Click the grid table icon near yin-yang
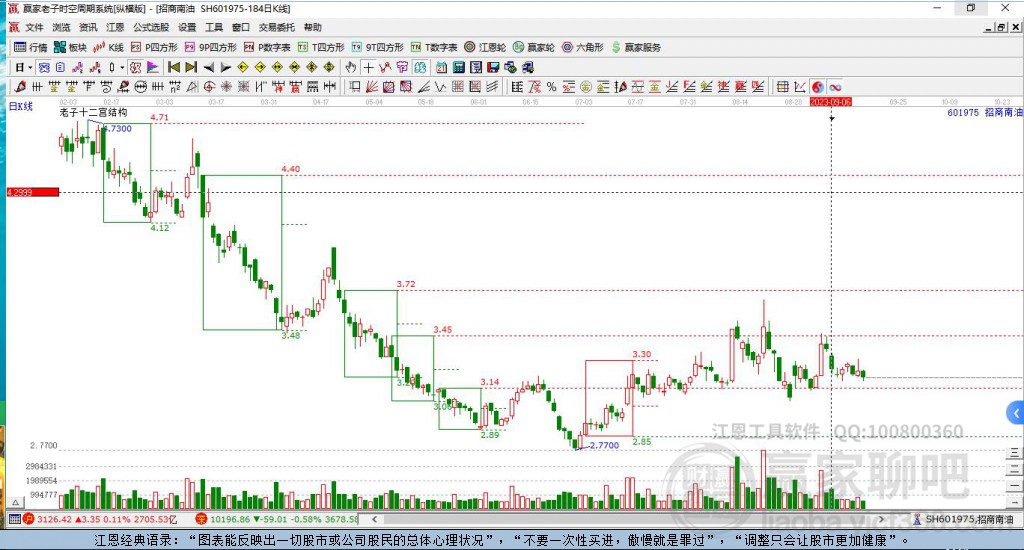Viewport: 1024px width, 550px height. 783,87
